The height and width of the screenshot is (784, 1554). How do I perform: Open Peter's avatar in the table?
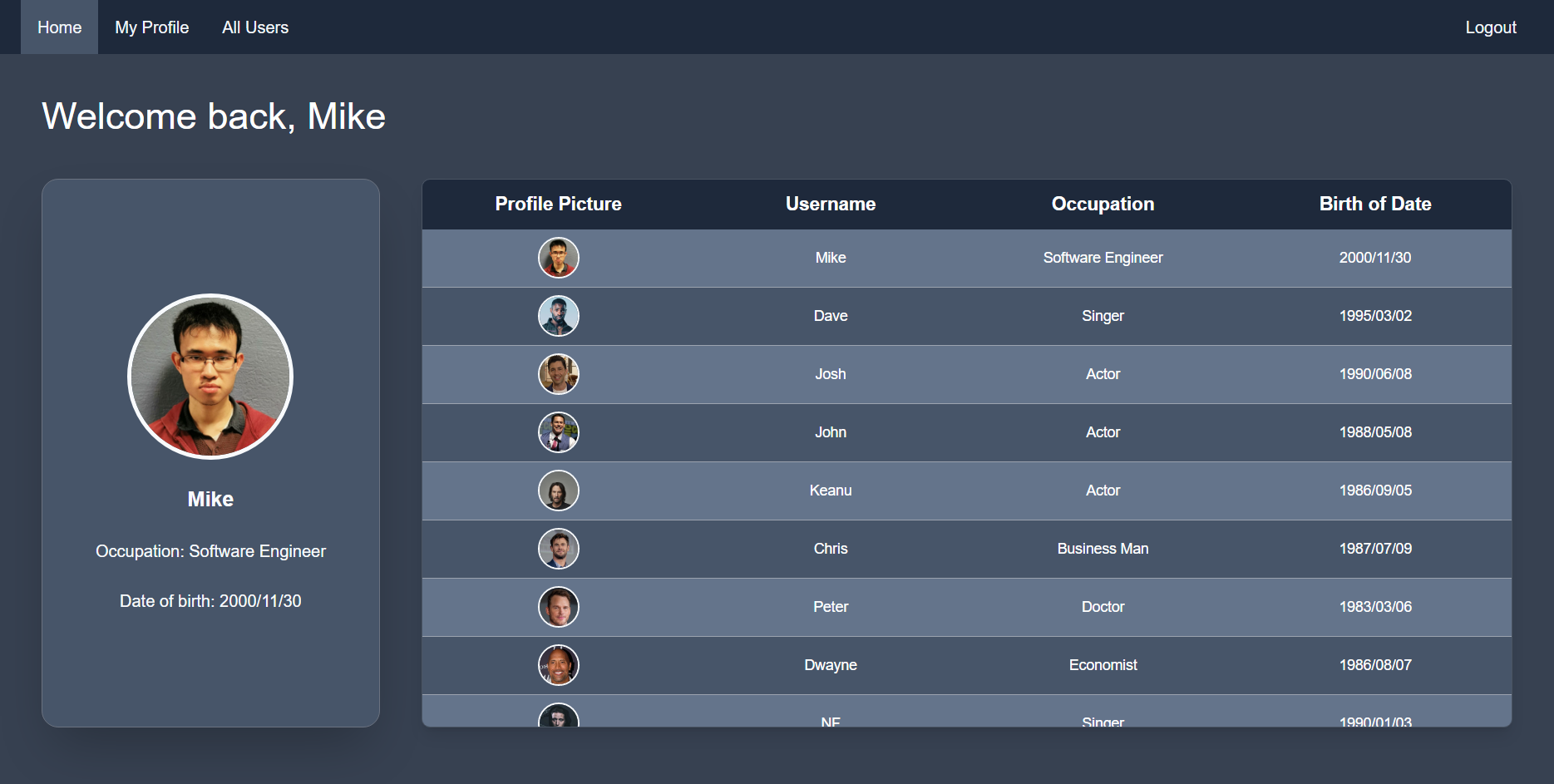[559, 607]
